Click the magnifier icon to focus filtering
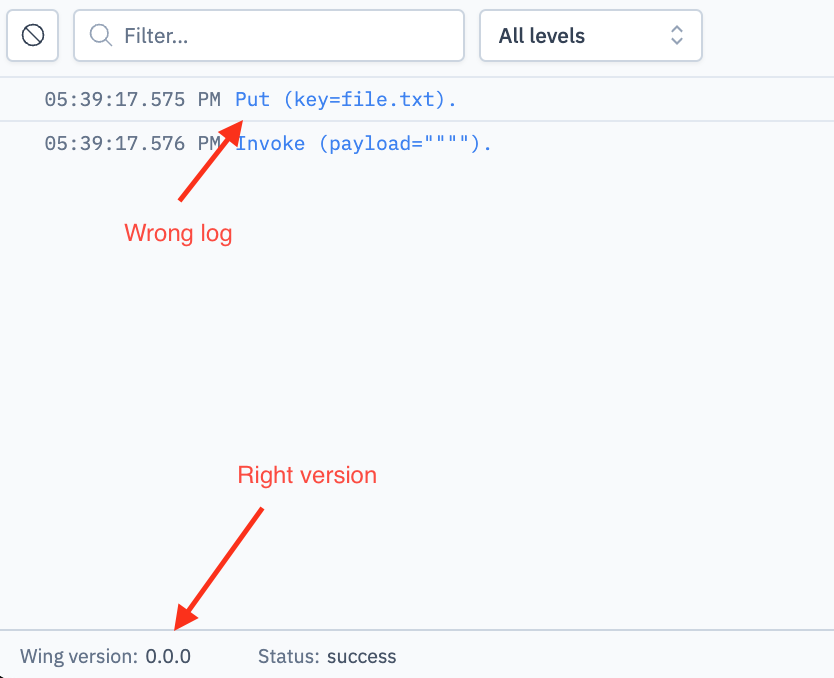Viewport: 834px width, 678px height. pos(99,35)
